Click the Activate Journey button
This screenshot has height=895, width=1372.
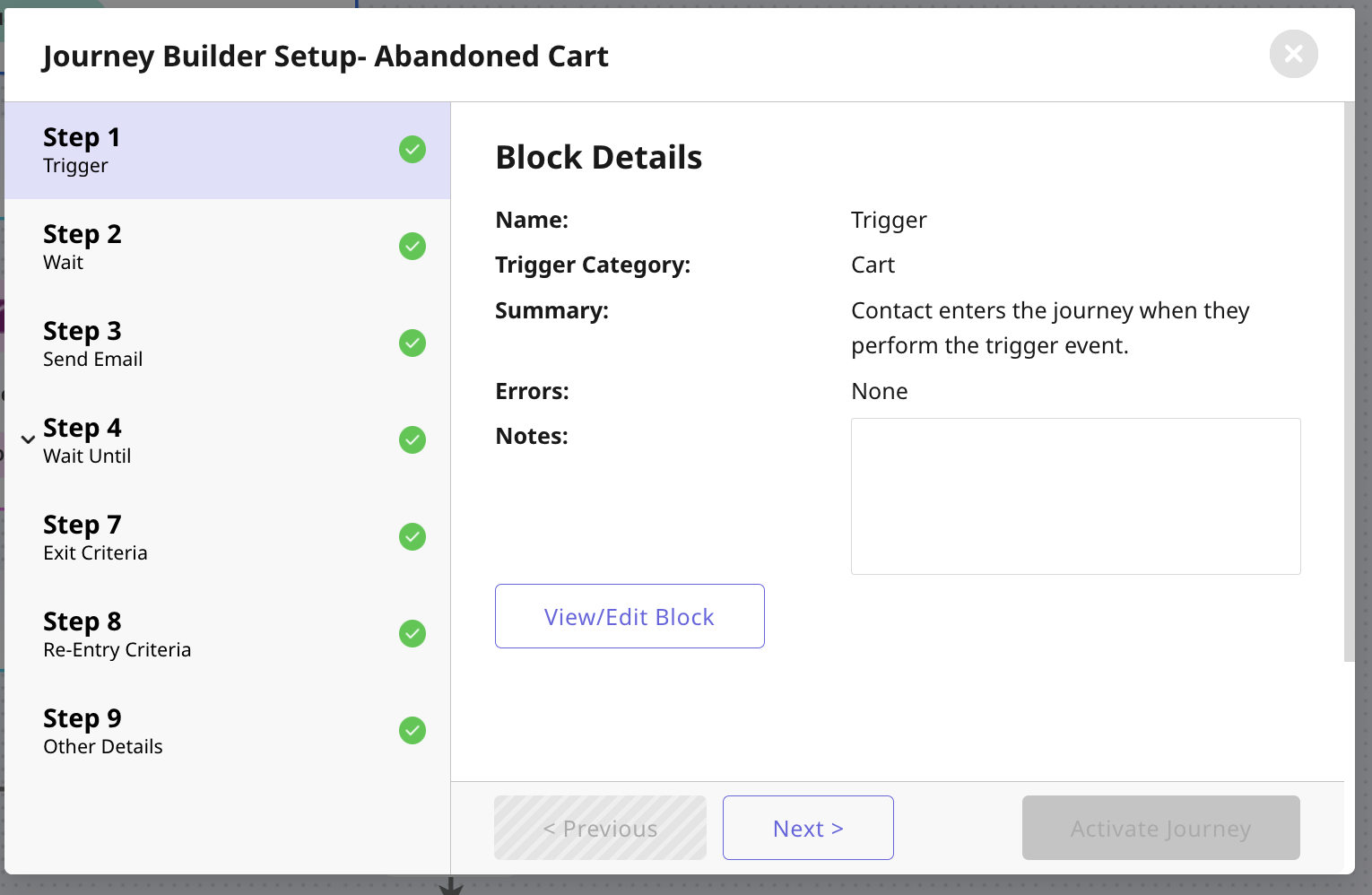click(x=1160, y=828)
